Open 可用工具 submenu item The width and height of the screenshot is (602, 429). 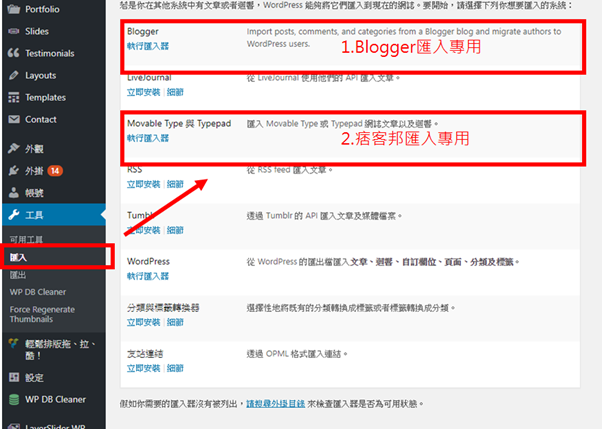pyautogui.click(x=26, y=240)
